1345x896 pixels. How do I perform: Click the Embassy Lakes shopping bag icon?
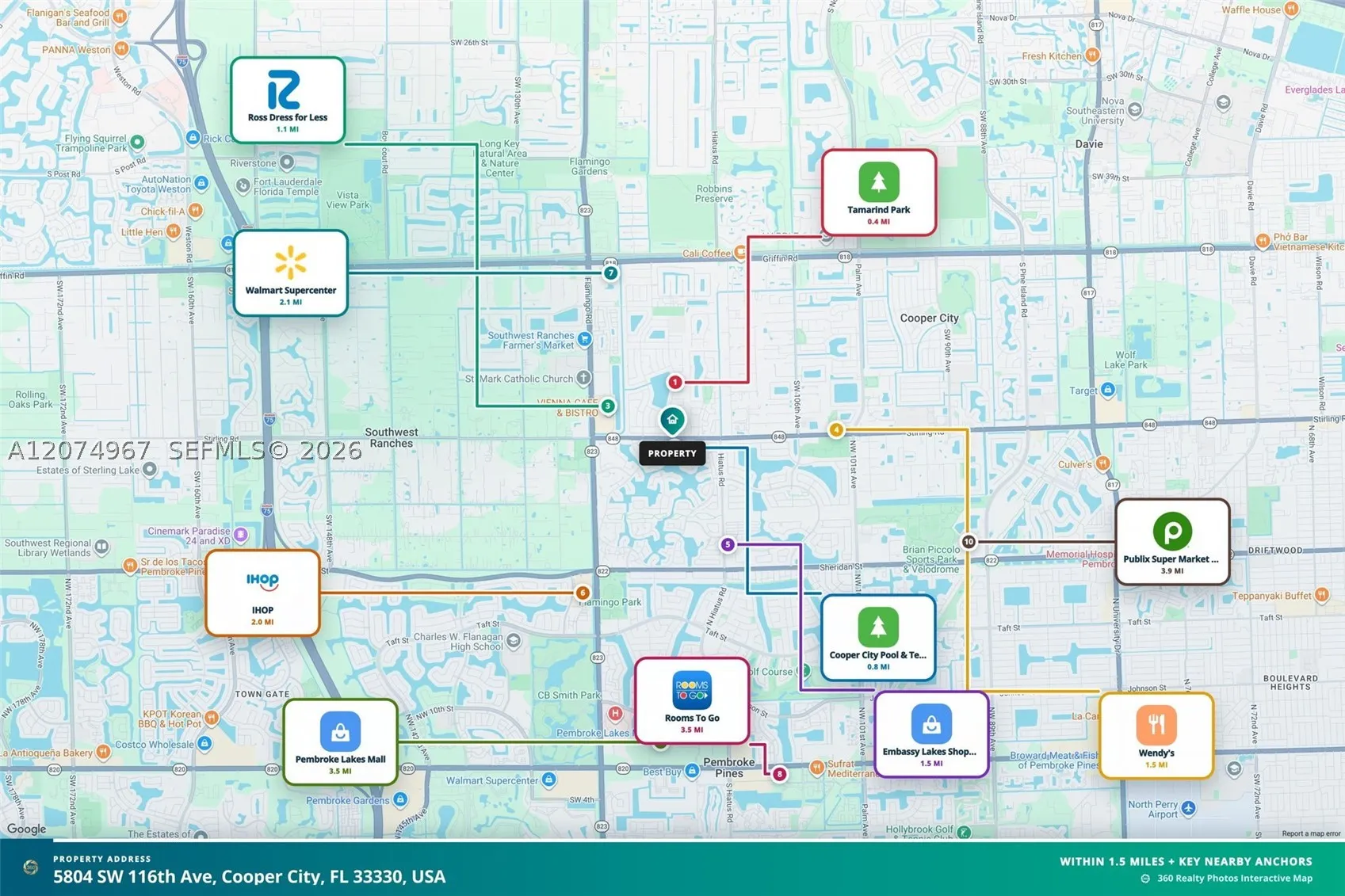coord(931,724)
